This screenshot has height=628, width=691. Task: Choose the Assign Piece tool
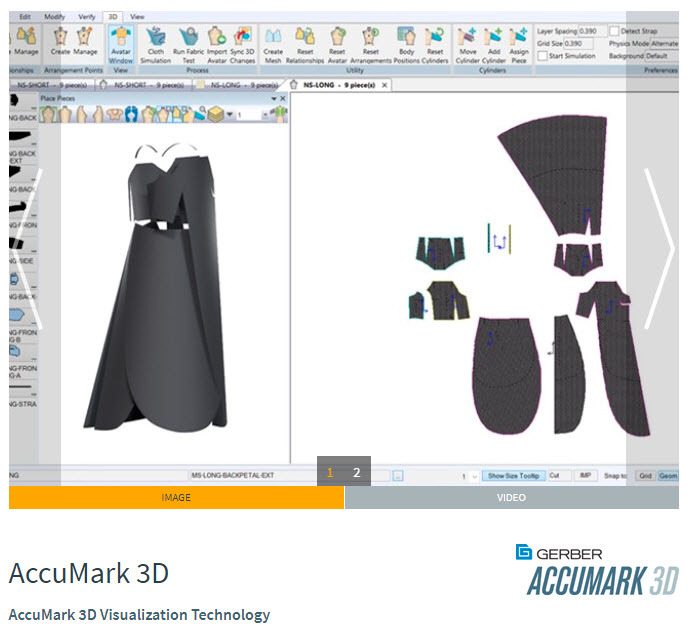(519, 45)
